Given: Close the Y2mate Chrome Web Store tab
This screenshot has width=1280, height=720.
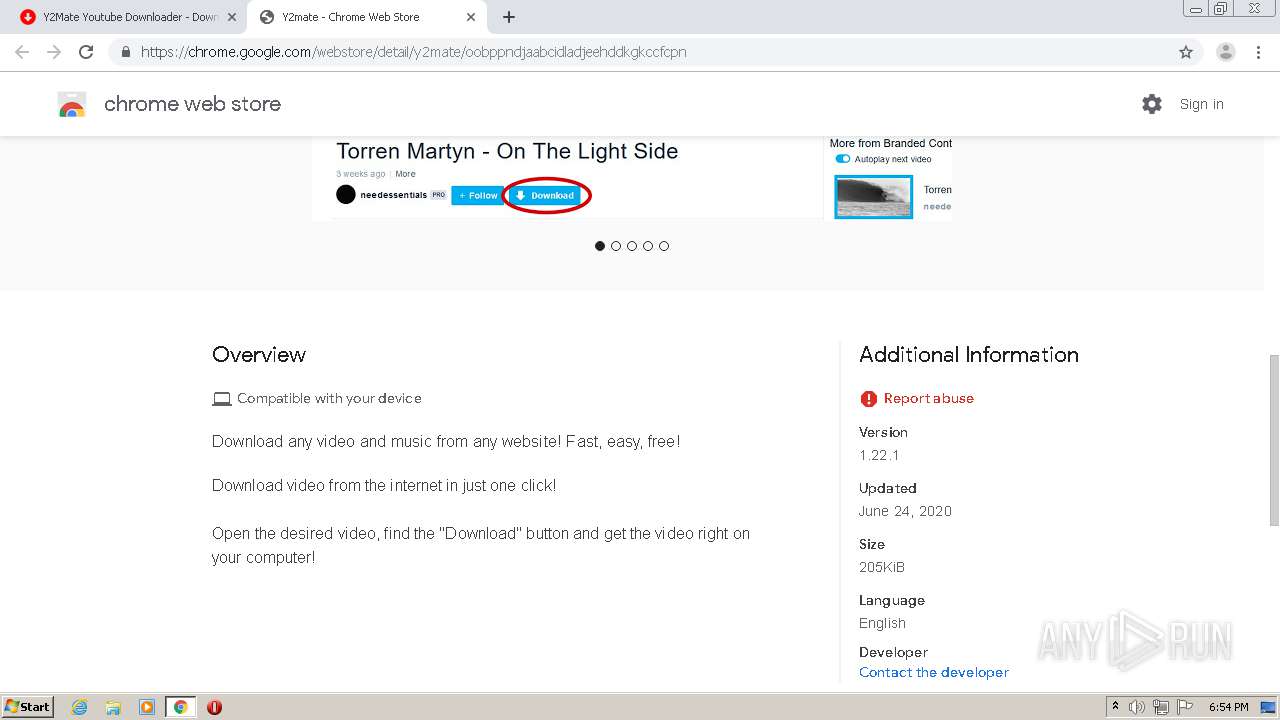Looking at the screenshot, I should click(x=471, y=17).
